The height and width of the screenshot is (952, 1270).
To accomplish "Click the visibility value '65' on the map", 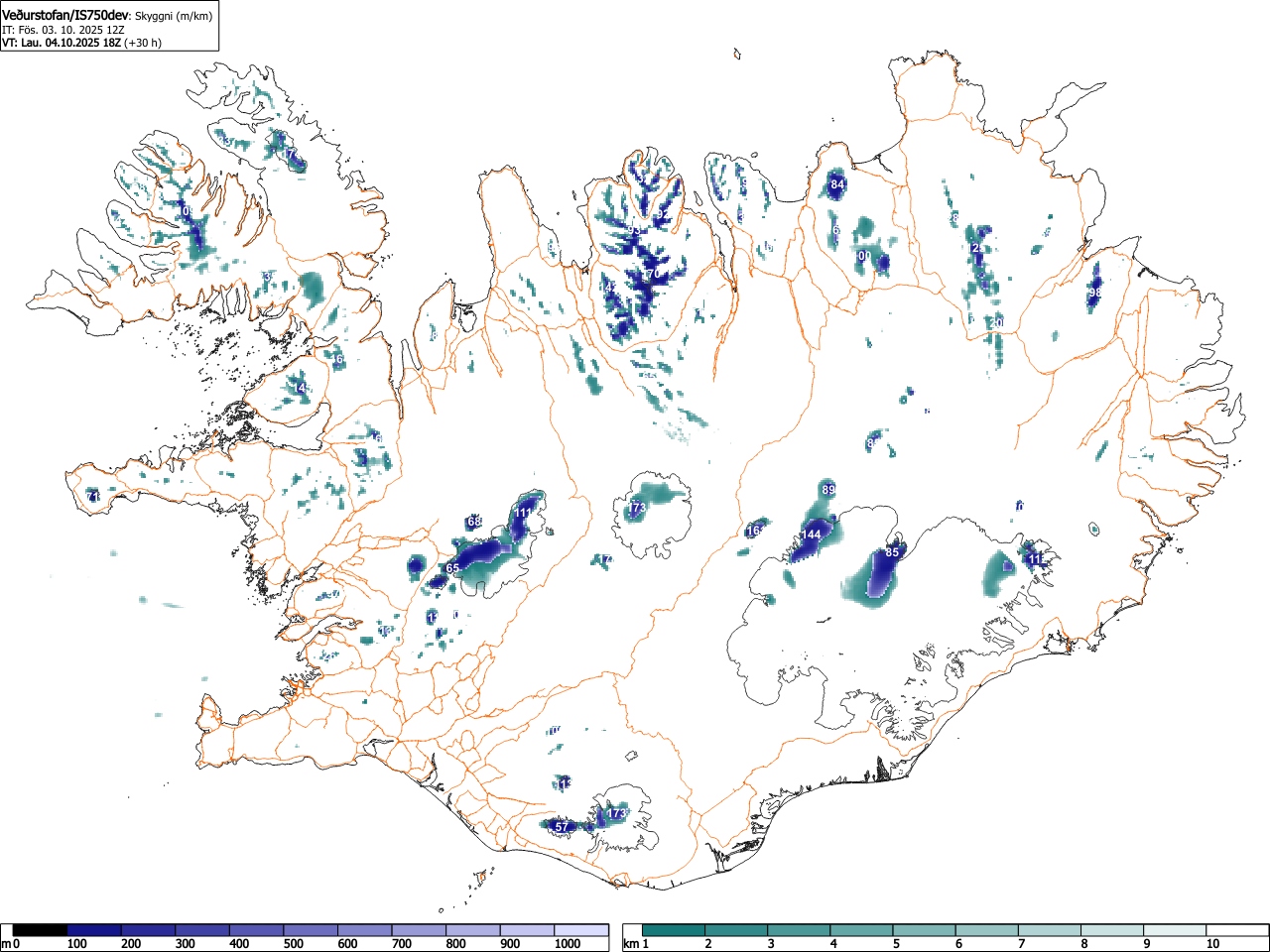I will click(x=452, y=568).
